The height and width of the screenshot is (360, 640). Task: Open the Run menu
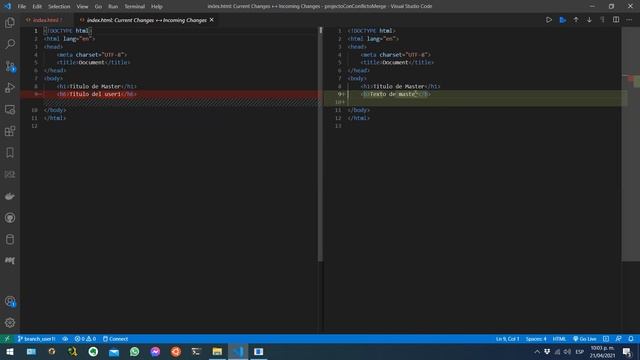pyautogui.click(x=113, y=7)
